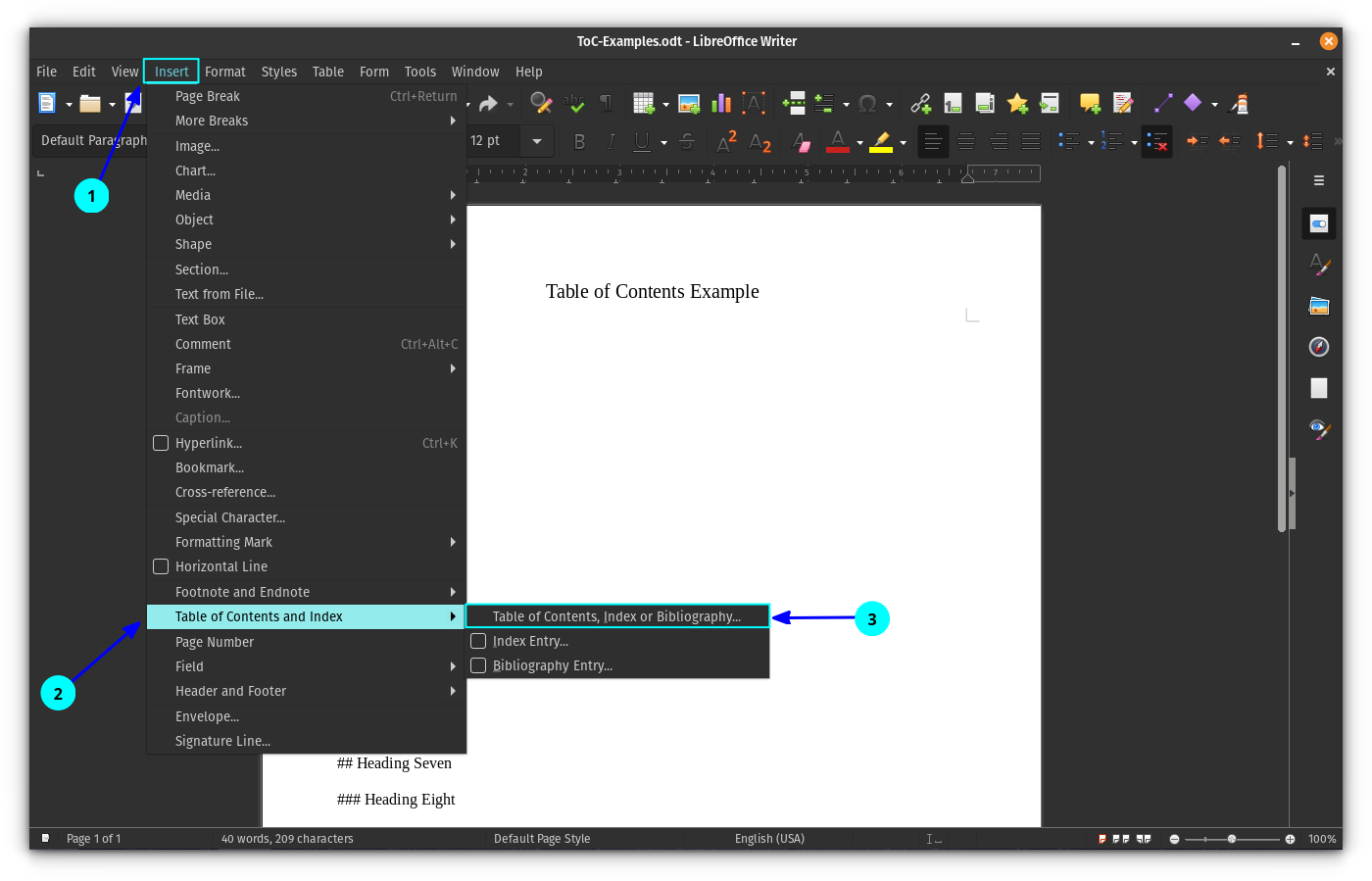Open the Tools menu
The height and width of the screenshot is (881, 1372).
click(420, 71)
